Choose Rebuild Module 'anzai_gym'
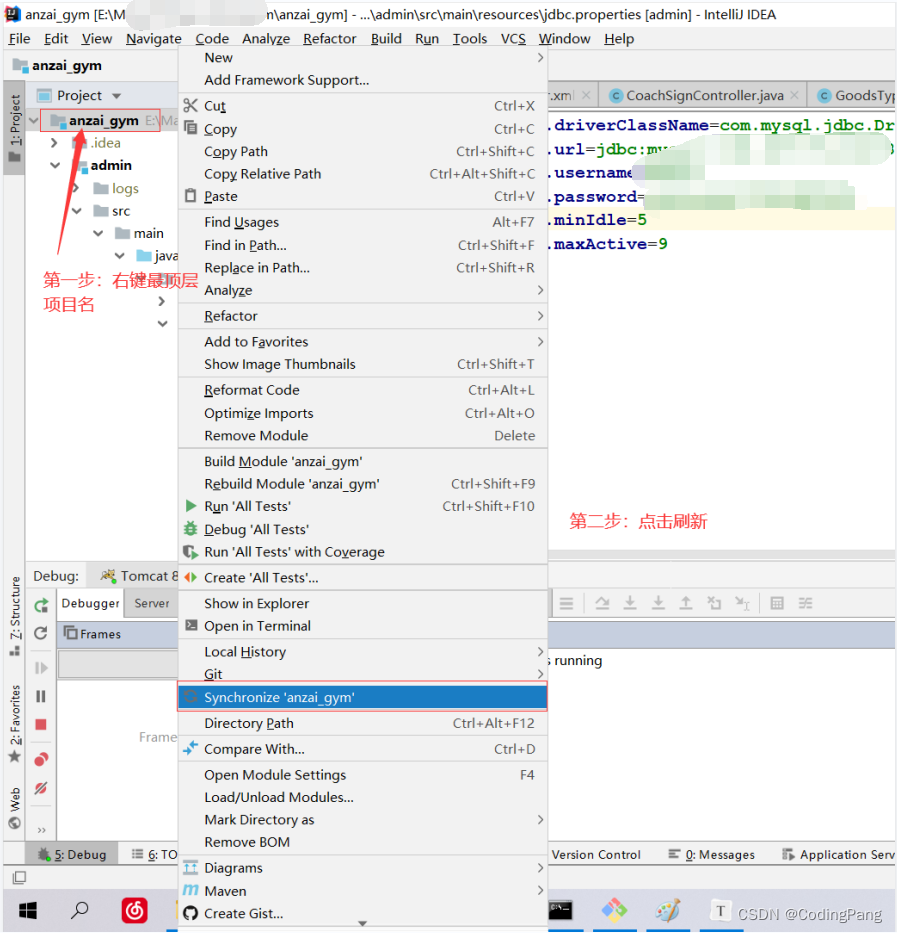 point(362,484)
